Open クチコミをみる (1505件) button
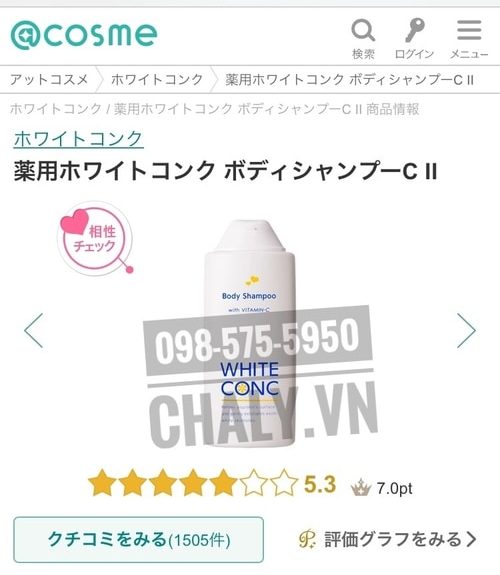Viewport: 500px width, 575px height. click(139, 540)
